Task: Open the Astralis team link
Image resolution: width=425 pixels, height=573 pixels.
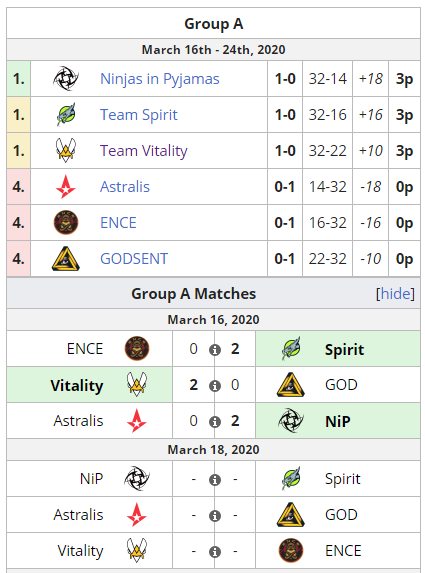Action: coord(125,186)
